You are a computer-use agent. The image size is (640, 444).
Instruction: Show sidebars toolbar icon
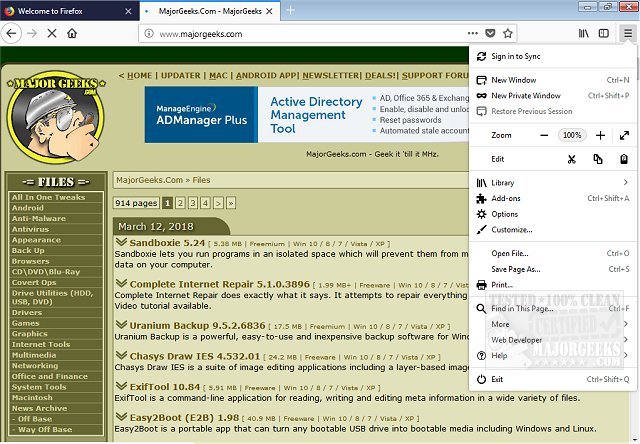click(604, 33)
